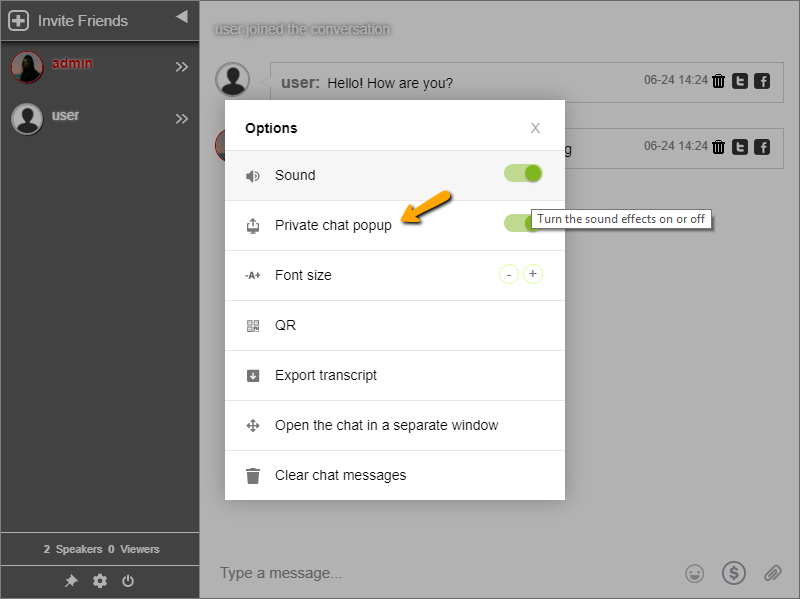Open the chat in a separate window
This screenshot has height=599, width=800.
[388, 425]
